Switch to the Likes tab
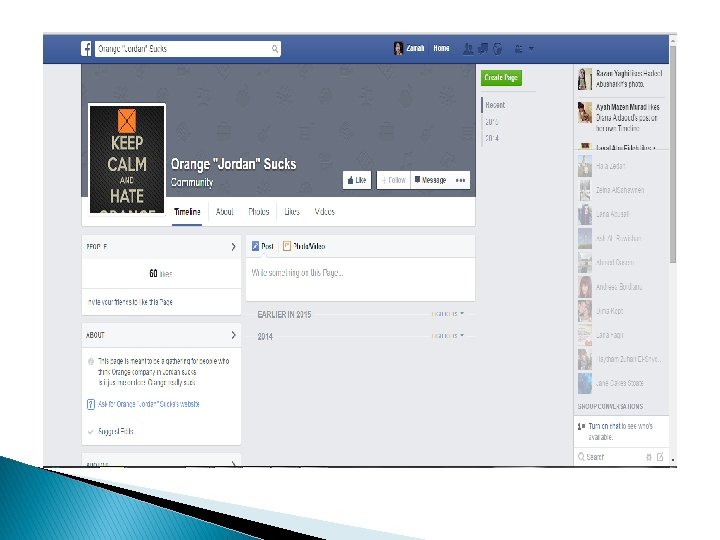 click(292, 212)
